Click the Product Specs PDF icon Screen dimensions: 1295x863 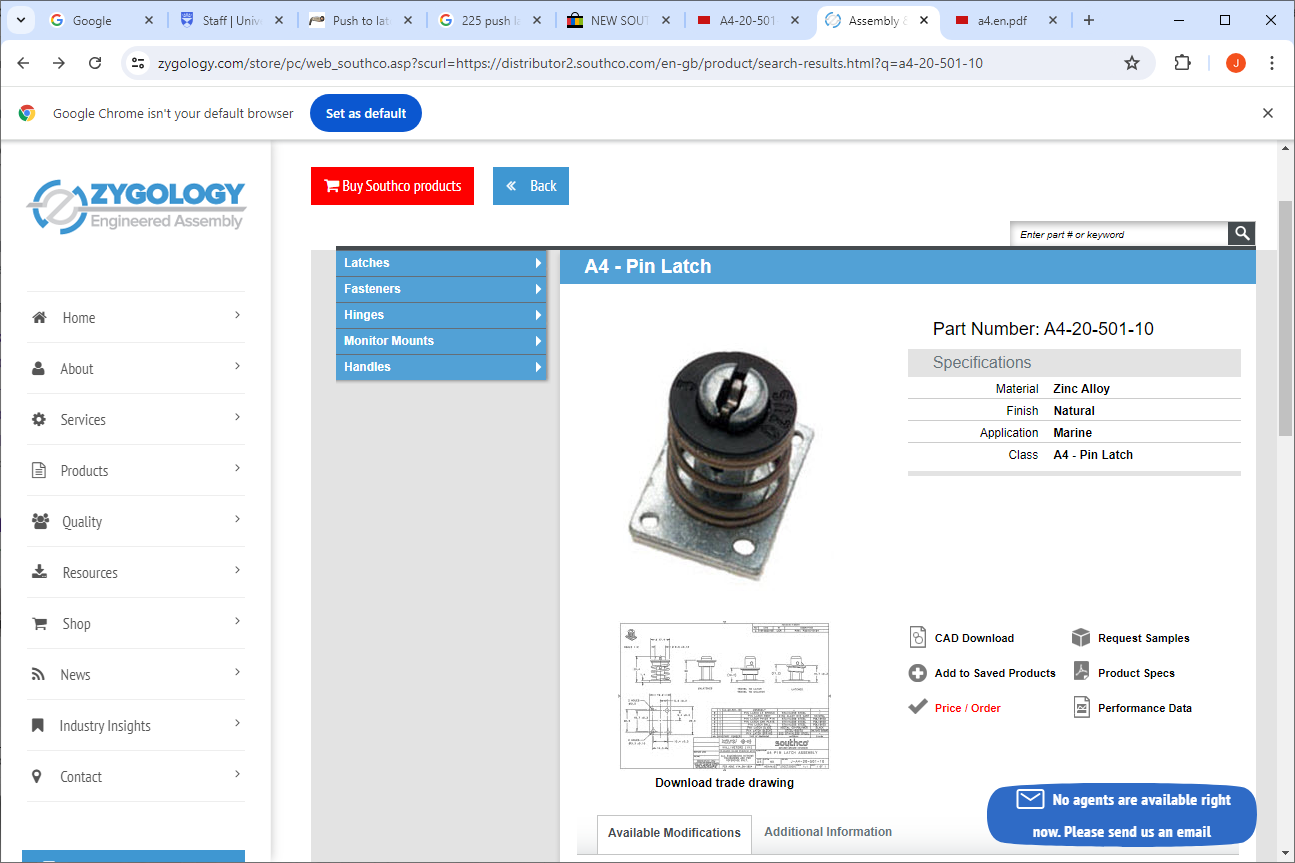[x=1080, y=672]
